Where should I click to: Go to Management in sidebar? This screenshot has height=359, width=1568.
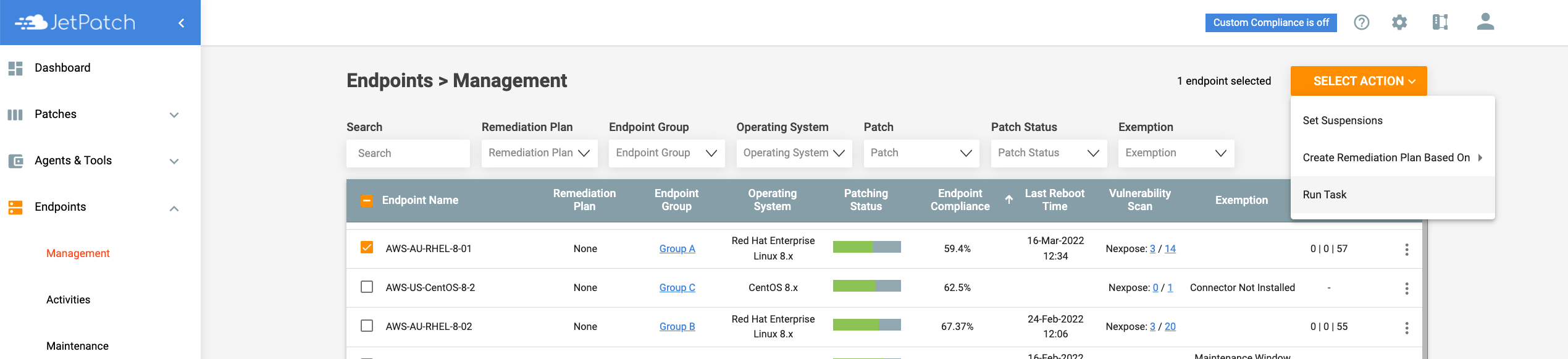78,253
